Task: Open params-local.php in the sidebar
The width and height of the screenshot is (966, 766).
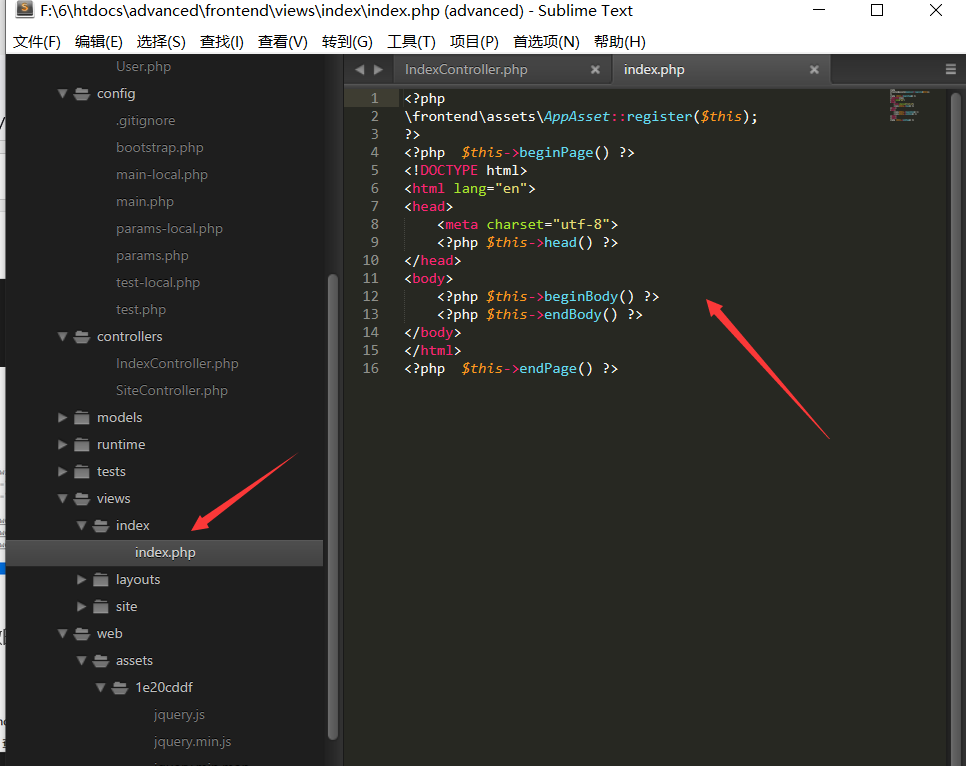Action: (x=169, y=229)
